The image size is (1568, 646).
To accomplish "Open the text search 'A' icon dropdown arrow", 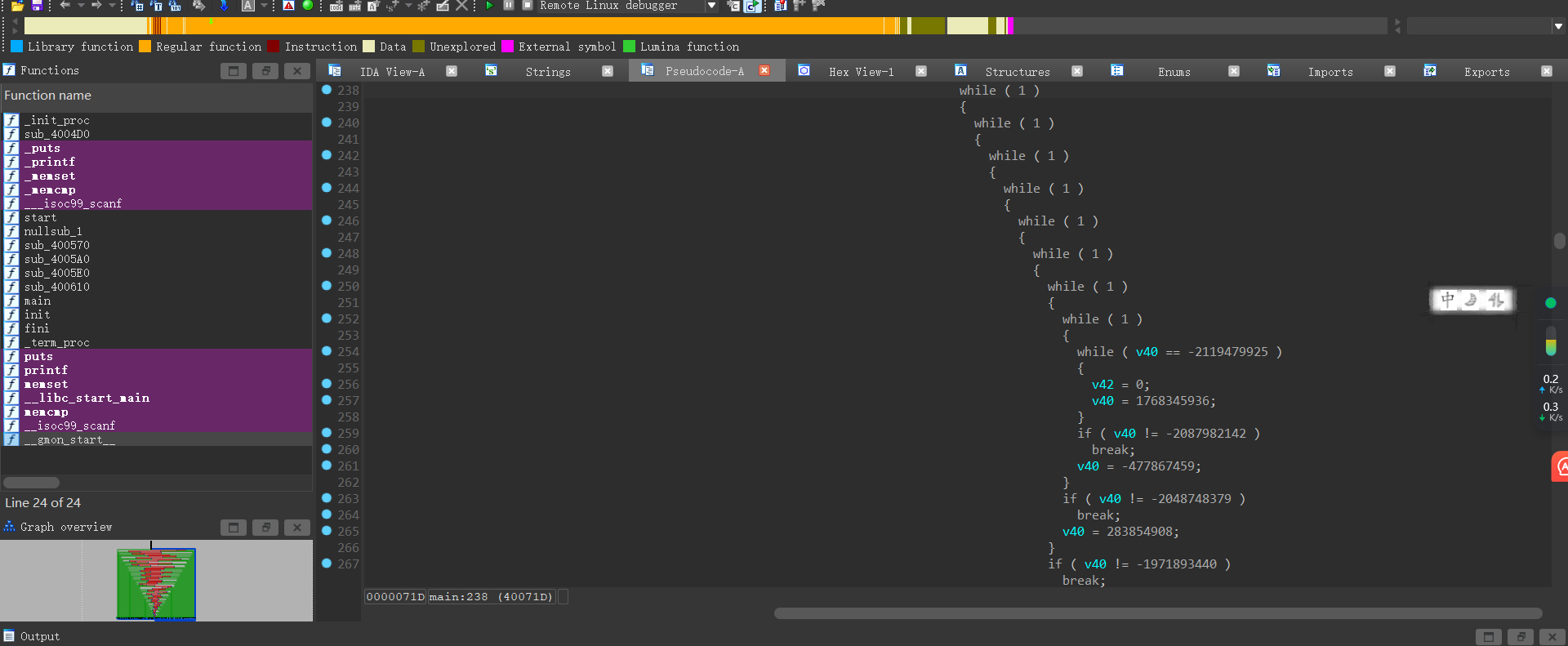I will click(x=264, y=6).
